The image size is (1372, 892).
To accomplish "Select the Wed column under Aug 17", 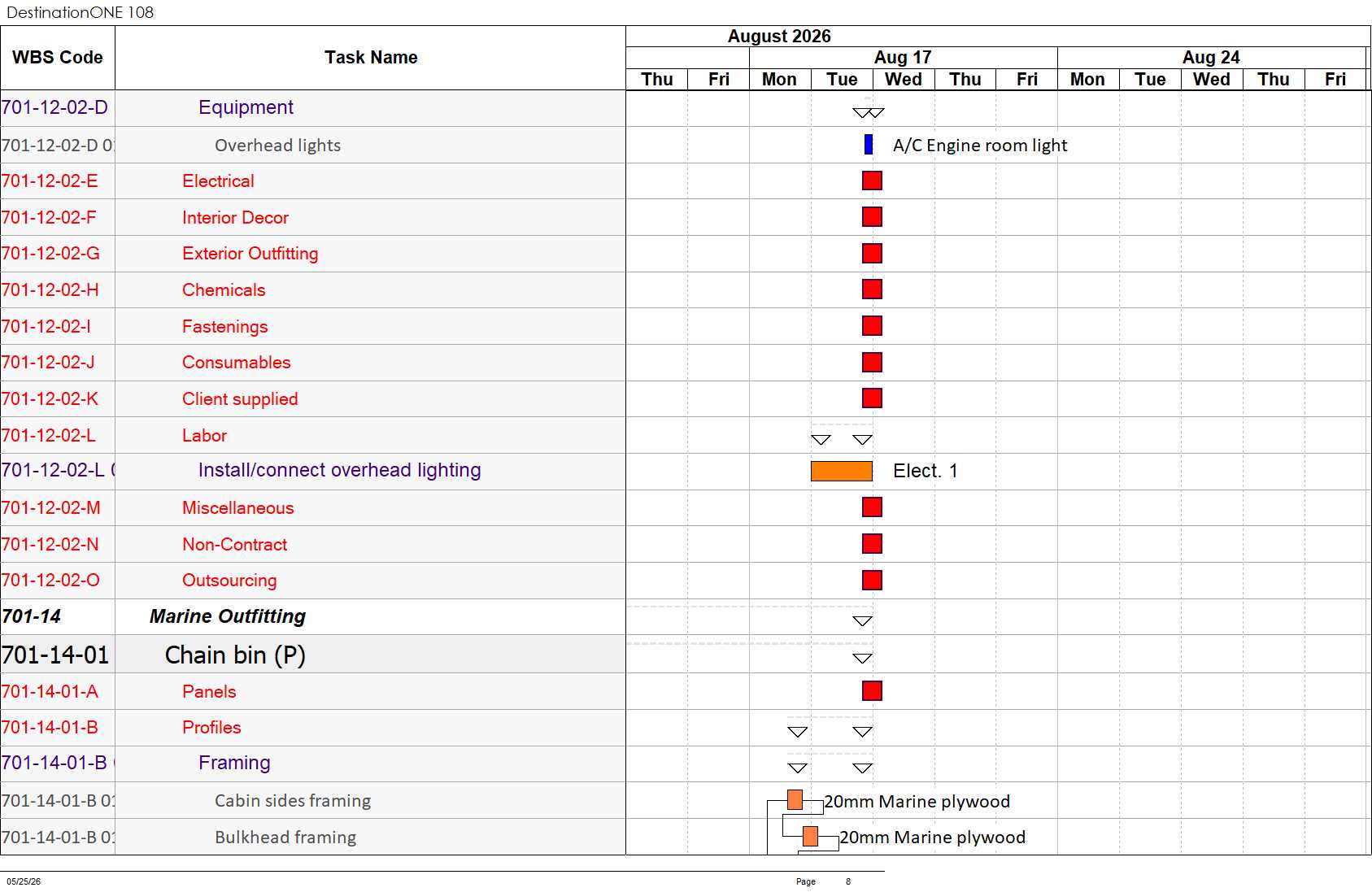I will coord(904,80).
